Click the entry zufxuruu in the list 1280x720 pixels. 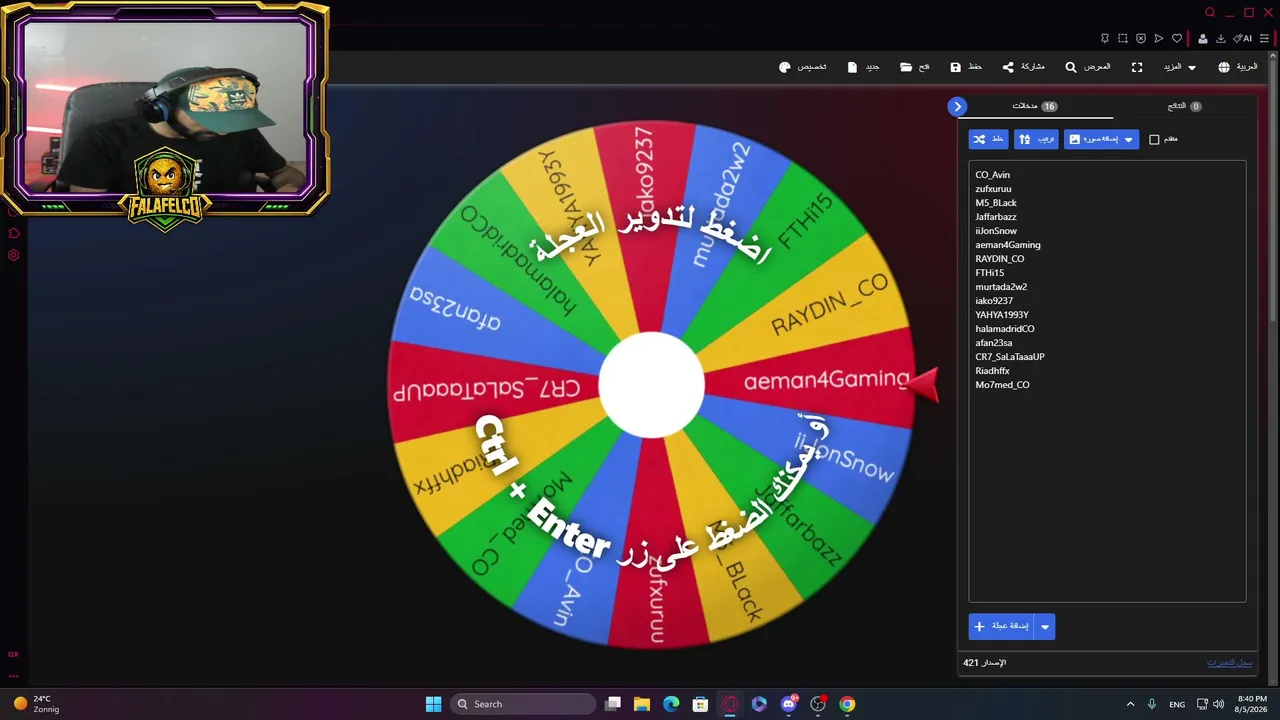[x=993, y=189]
